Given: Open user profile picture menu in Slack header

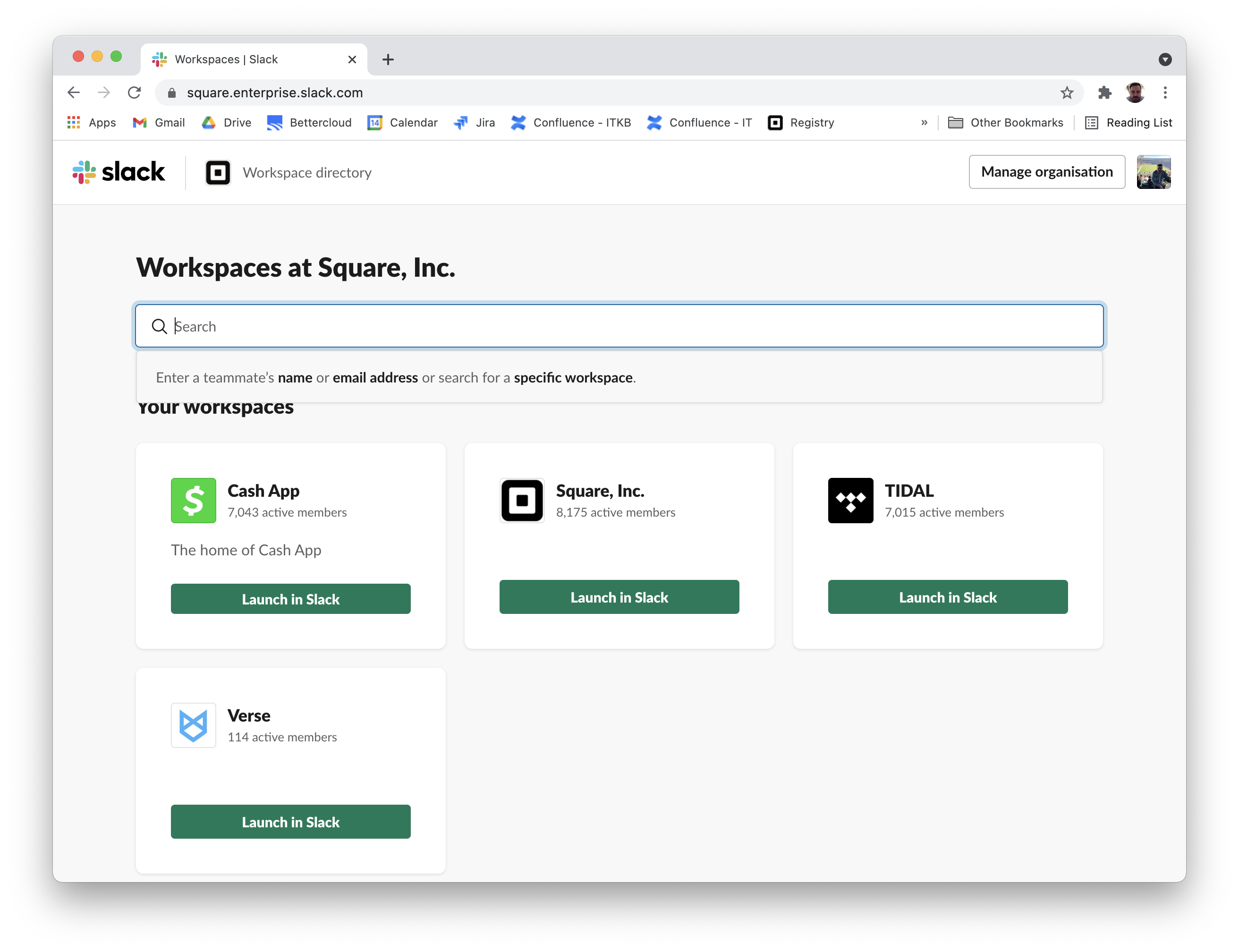Looking at the screenshot, I should click(1154, 172).
